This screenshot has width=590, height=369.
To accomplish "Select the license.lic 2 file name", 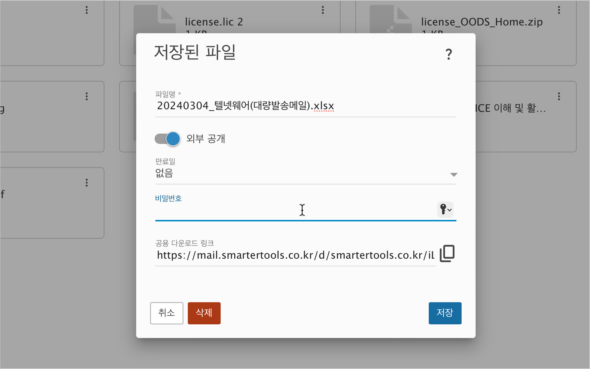I will 214,22.
